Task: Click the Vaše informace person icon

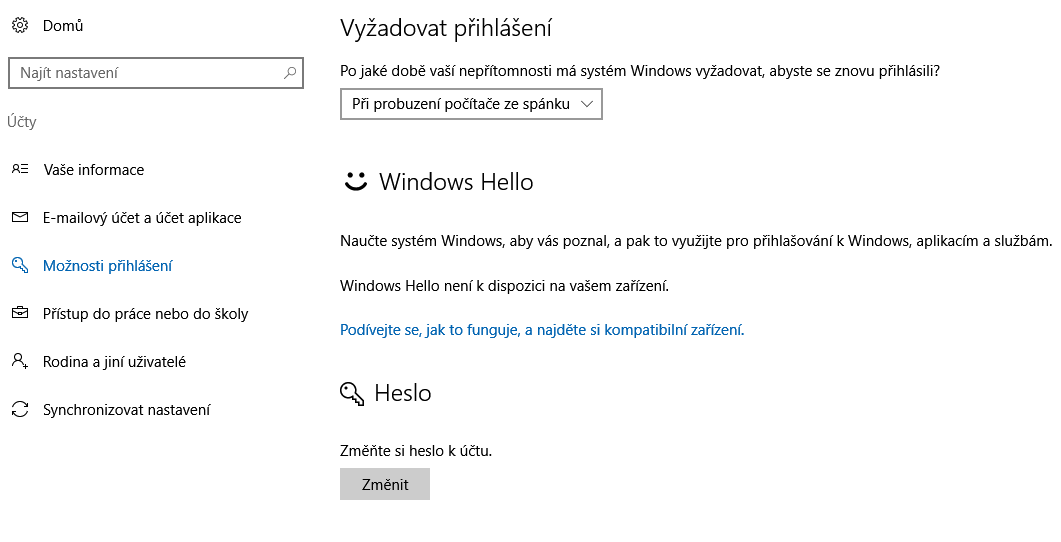Action: [x=20, y=169]
